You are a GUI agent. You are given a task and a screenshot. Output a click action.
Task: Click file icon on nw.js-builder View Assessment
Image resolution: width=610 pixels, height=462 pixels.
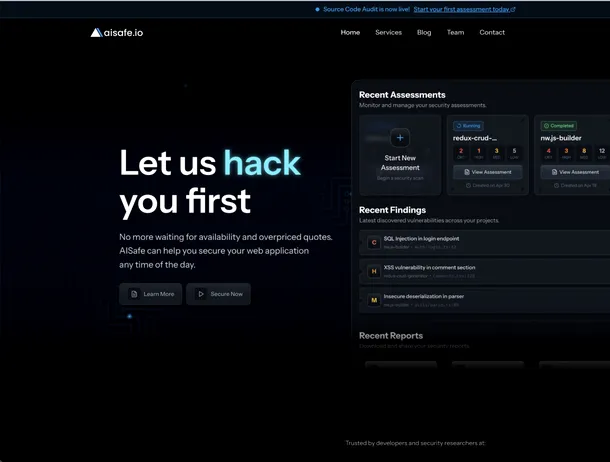pyautogui.click(x=554, y=172)
